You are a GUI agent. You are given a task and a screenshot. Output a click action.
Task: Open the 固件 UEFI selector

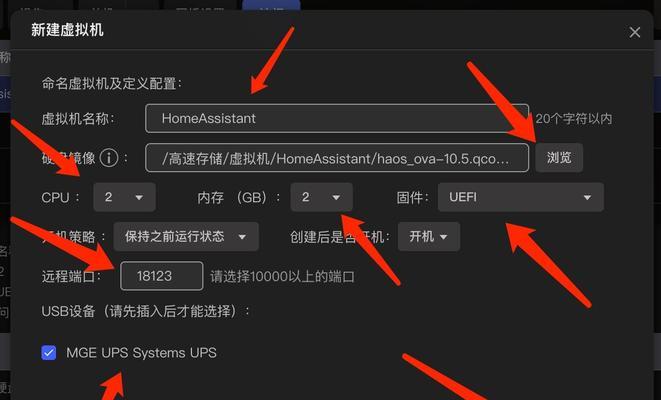tap(521, 197)
